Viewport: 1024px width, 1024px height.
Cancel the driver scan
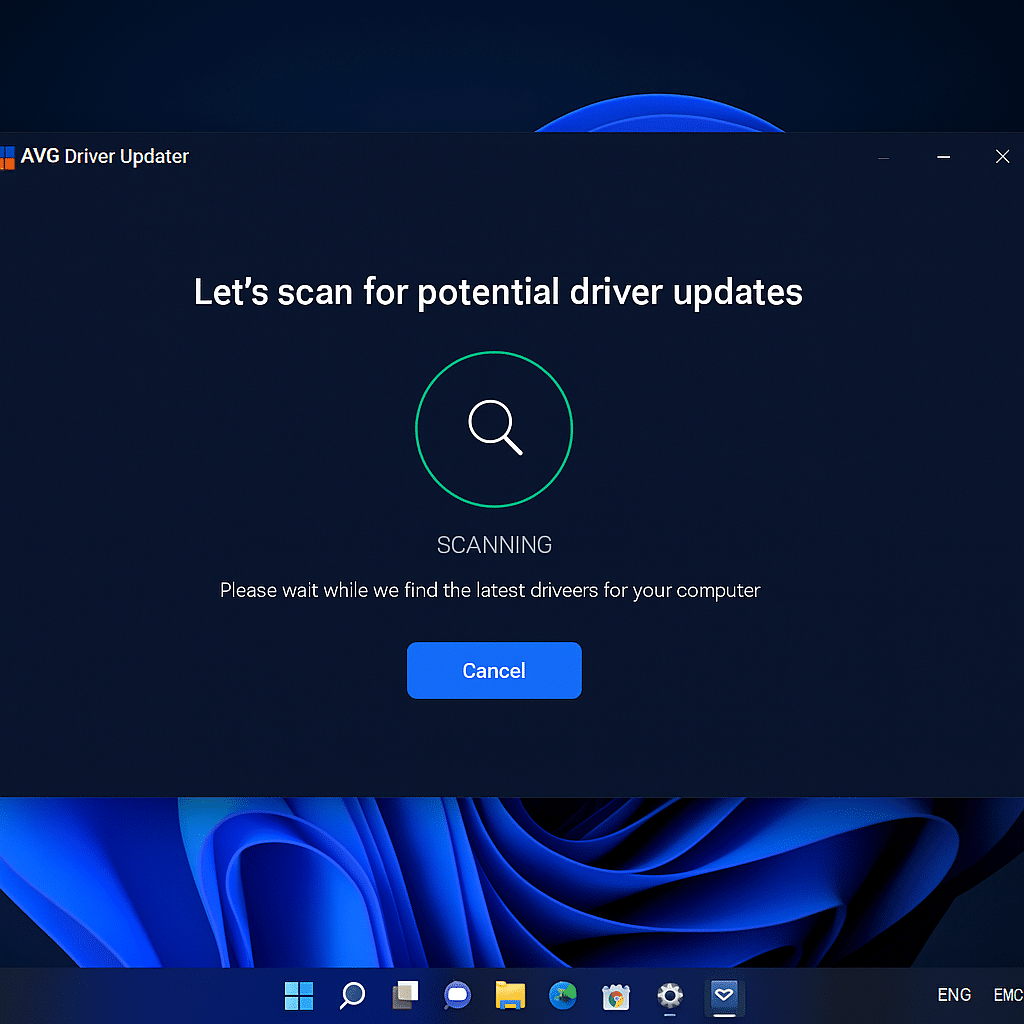[x=494, y=670]
